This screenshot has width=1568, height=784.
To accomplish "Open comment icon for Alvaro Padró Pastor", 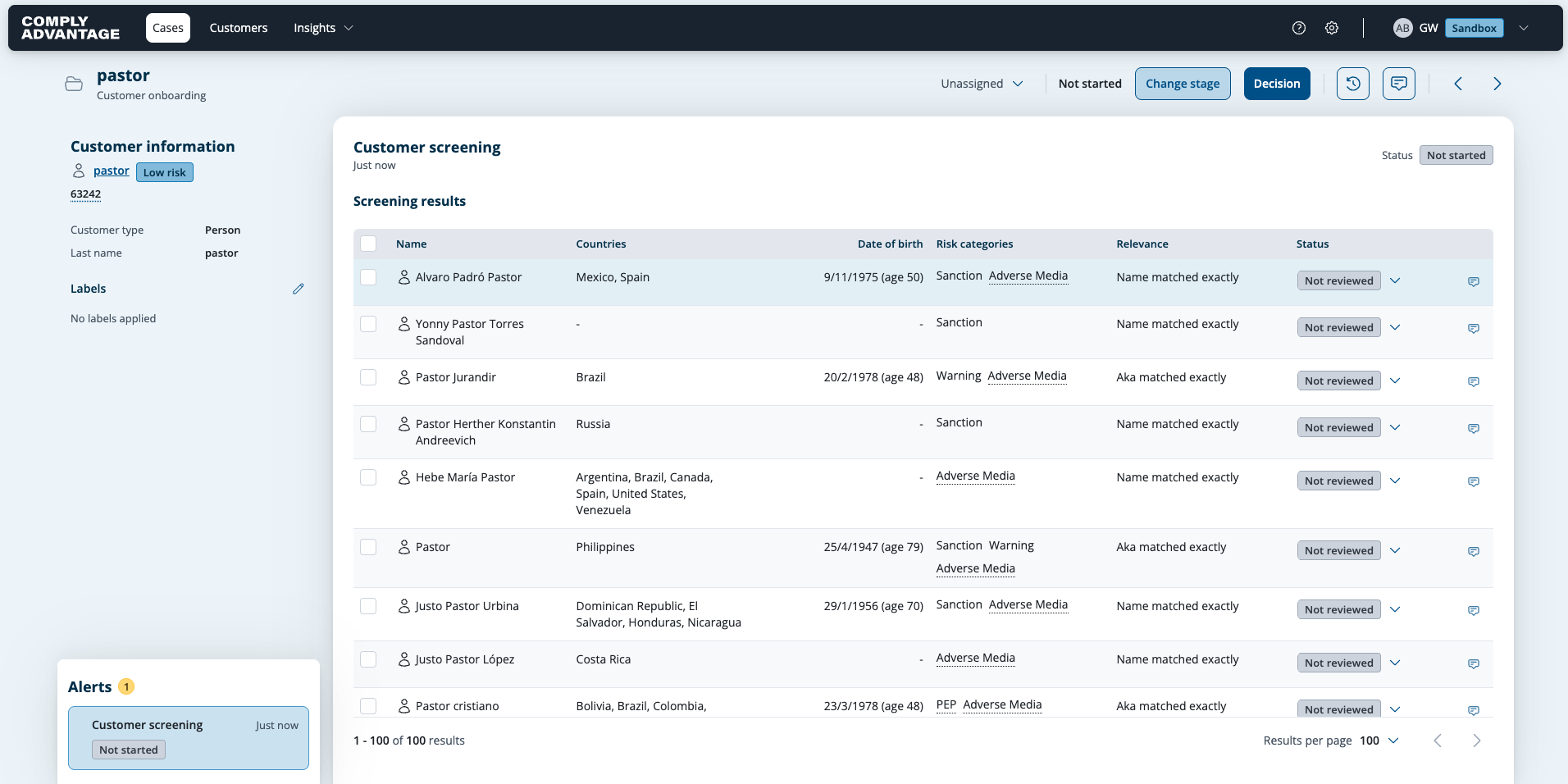I will (1474, 281).
